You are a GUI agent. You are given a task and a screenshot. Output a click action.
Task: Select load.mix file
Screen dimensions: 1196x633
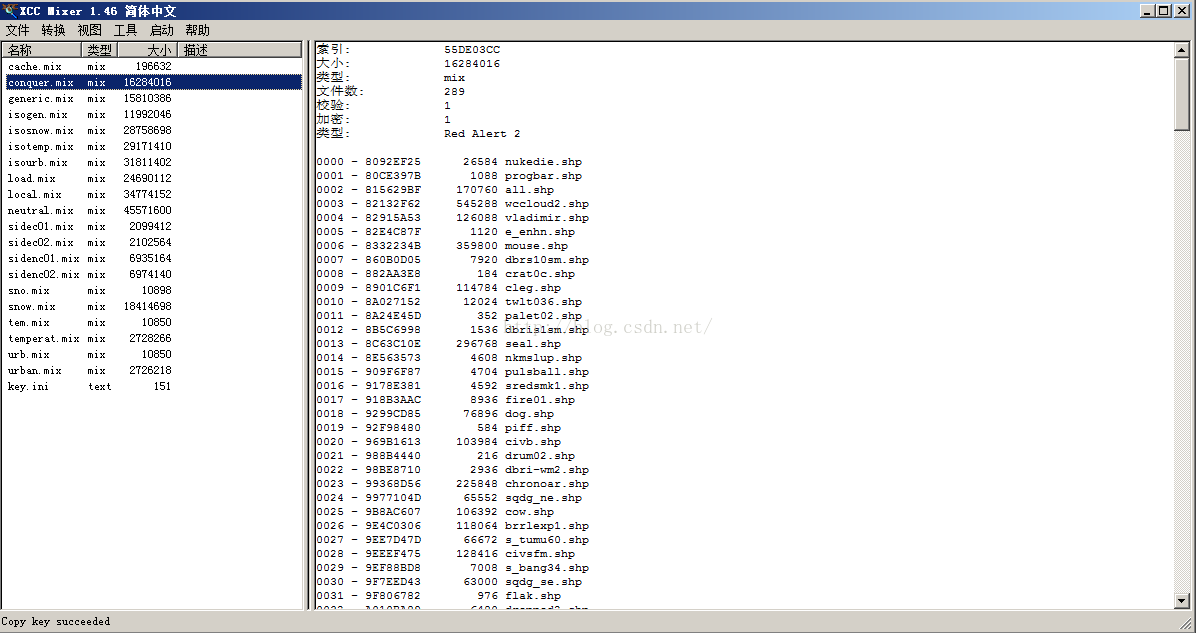pyautogui.click(x=153, y=178)
